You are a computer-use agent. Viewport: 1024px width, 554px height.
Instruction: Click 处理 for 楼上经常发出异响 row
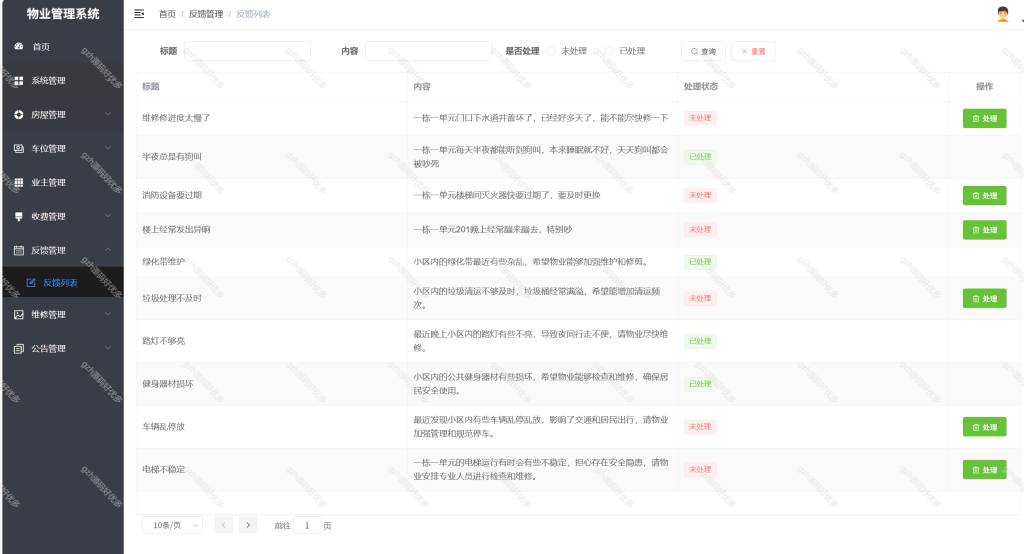coord(984,230)
